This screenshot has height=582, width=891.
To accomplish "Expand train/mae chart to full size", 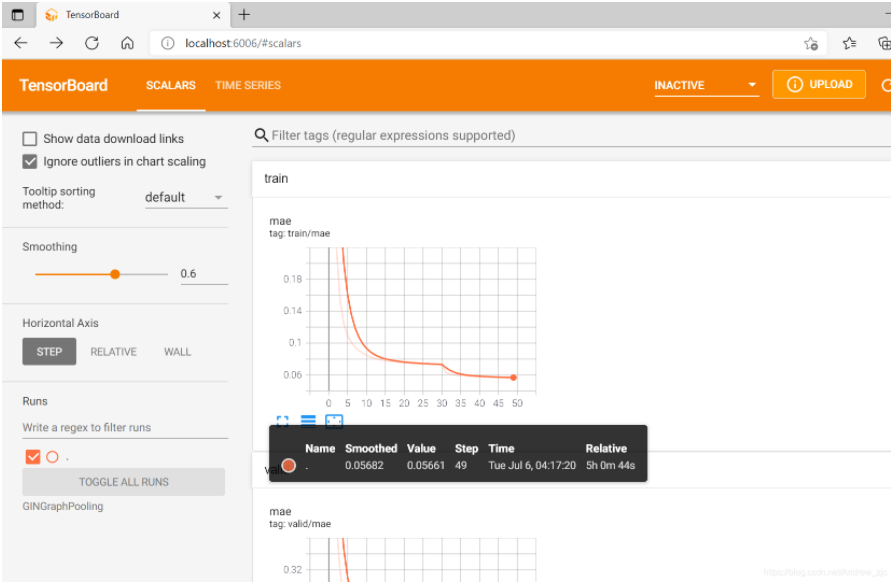I will [x=282, y=421].
